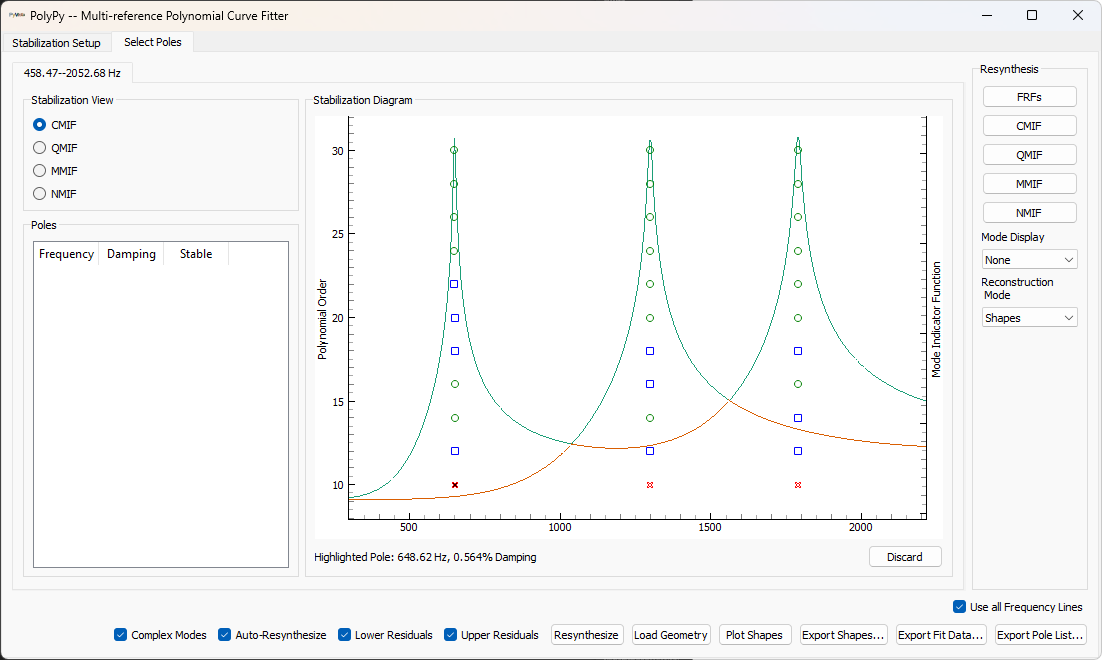Expand the Reconstruction Mode dropdown
The height and width of the screenshot is (660, 1102).
tap(1029, 318)
